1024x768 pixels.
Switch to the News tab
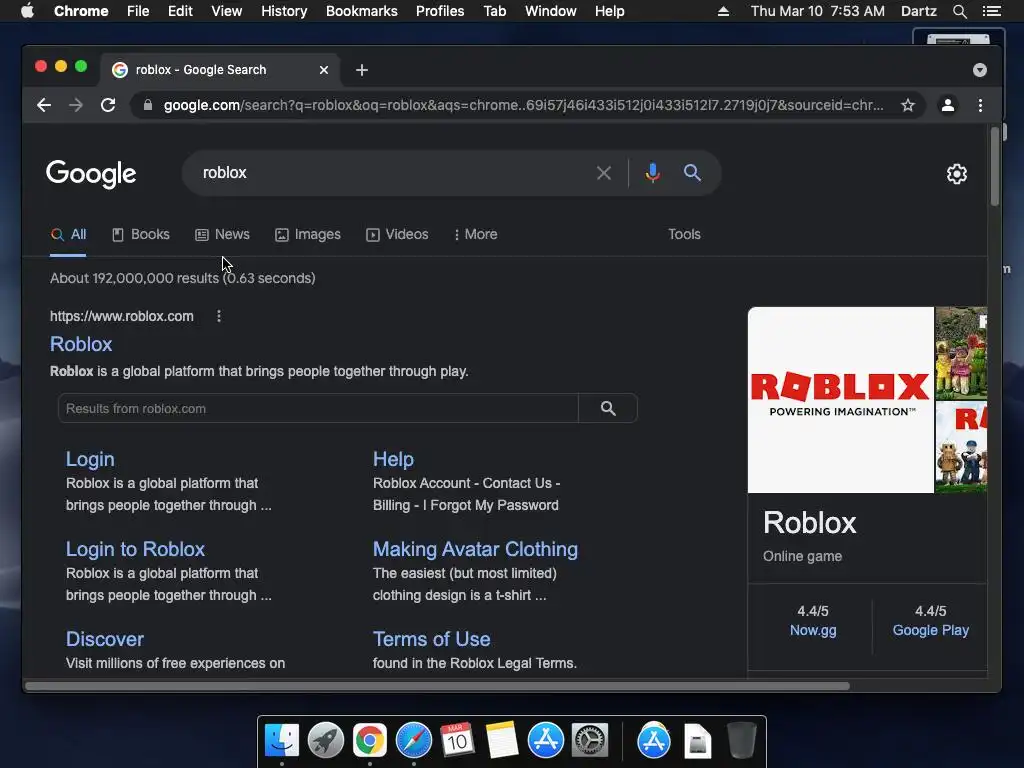tap(222, 234)
